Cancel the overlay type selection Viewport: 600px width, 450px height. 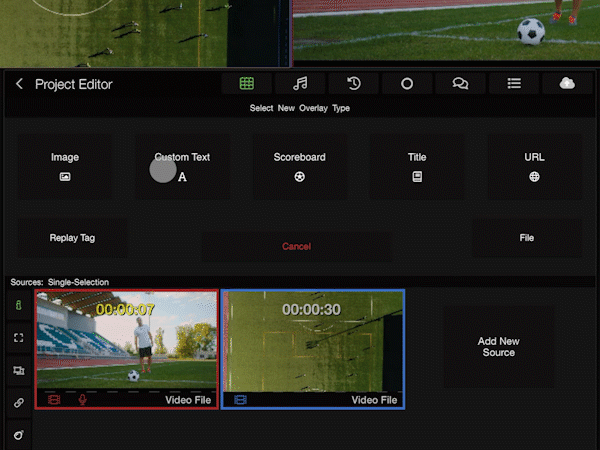pos(296,246)
